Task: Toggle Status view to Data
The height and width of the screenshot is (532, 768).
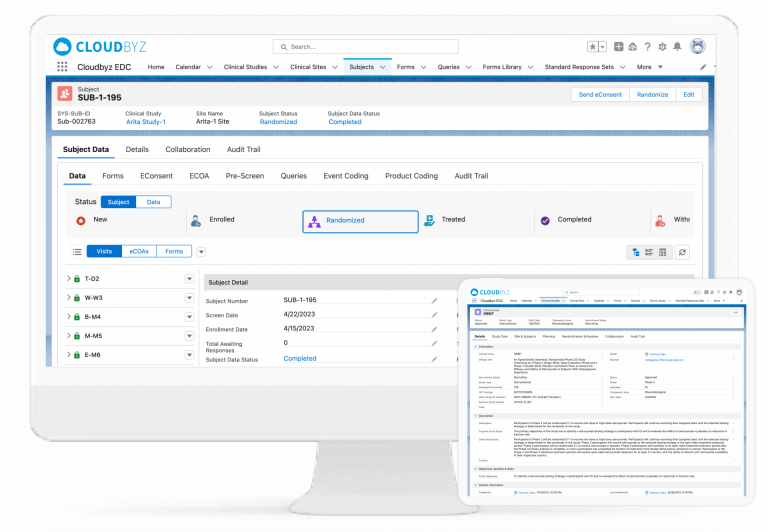Action: pyautogui.click(x=154, y=202)
